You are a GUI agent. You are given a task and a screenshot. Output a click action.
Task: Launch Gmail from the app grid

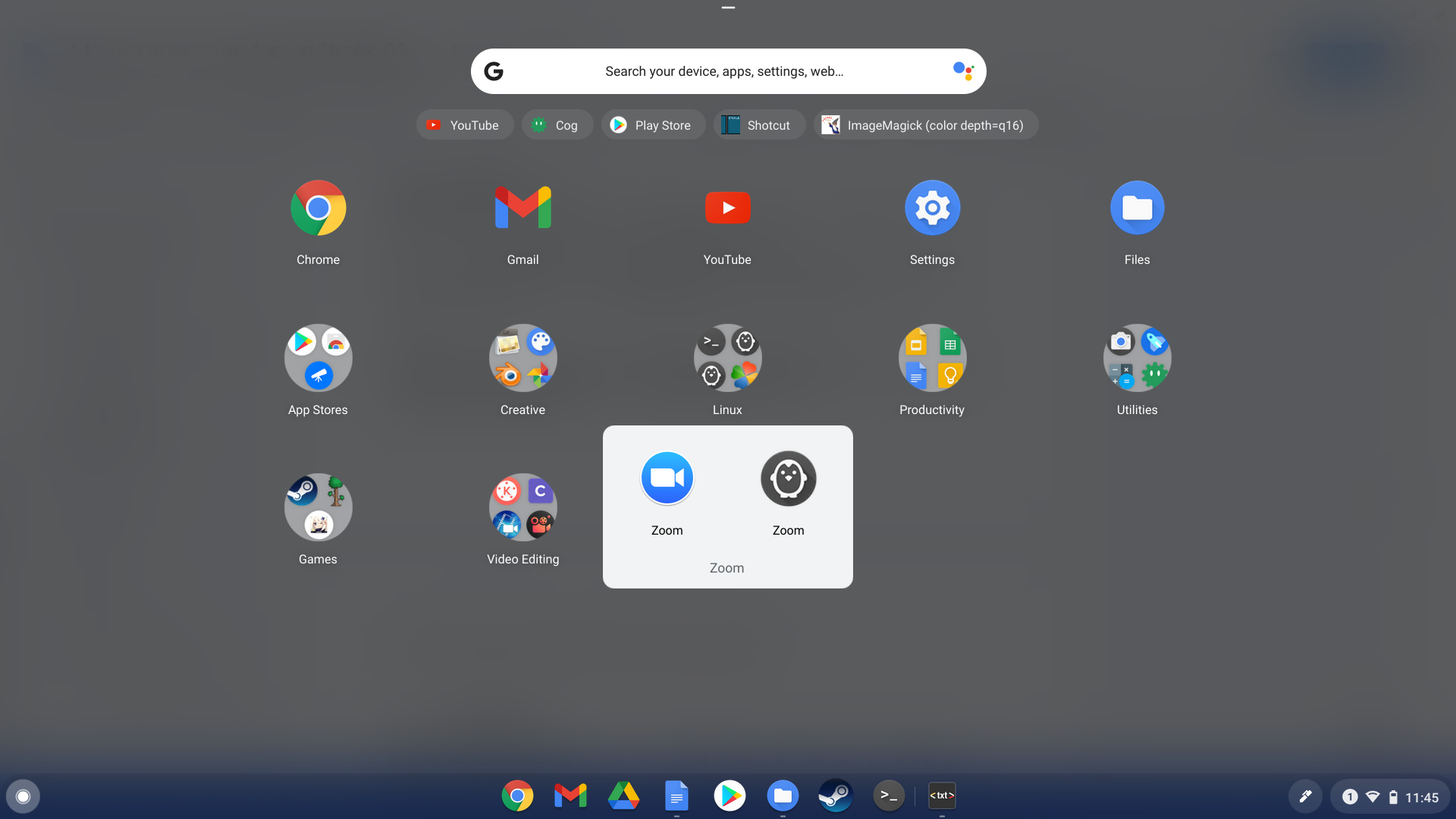(523, 208)
